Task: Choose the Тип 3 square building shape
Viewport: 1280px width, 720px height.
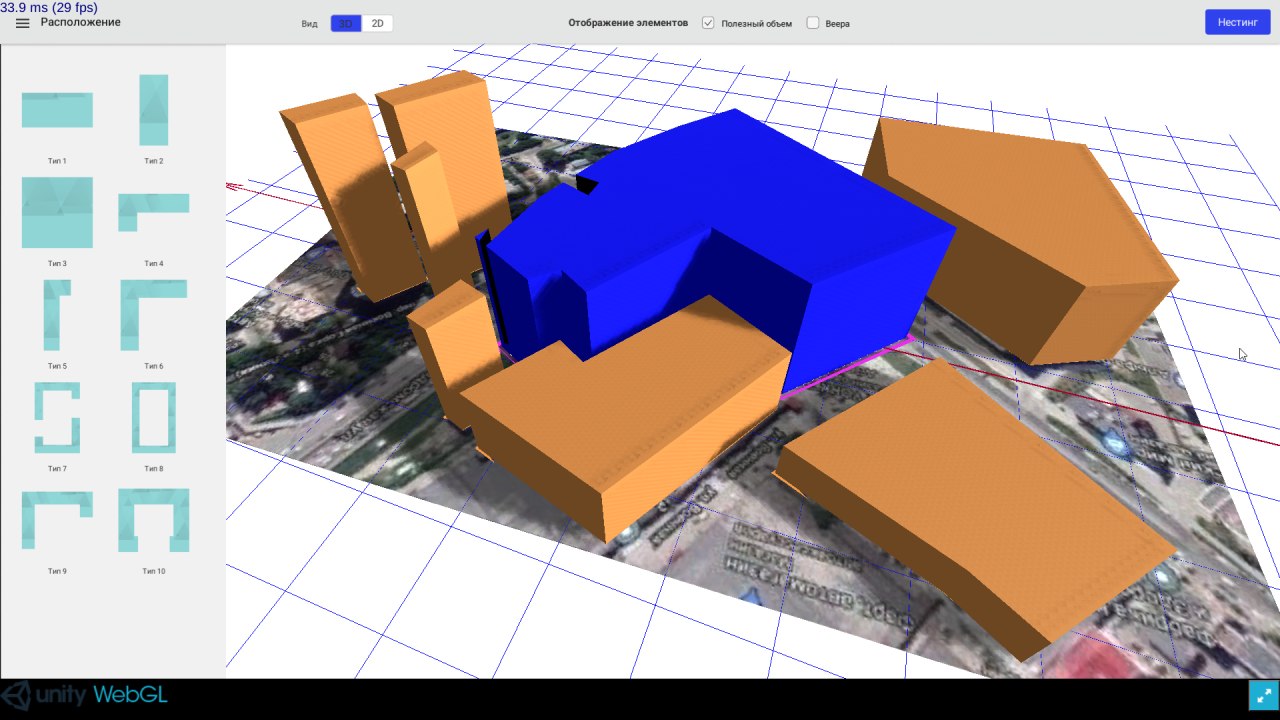Action: [x=57, y=212]
